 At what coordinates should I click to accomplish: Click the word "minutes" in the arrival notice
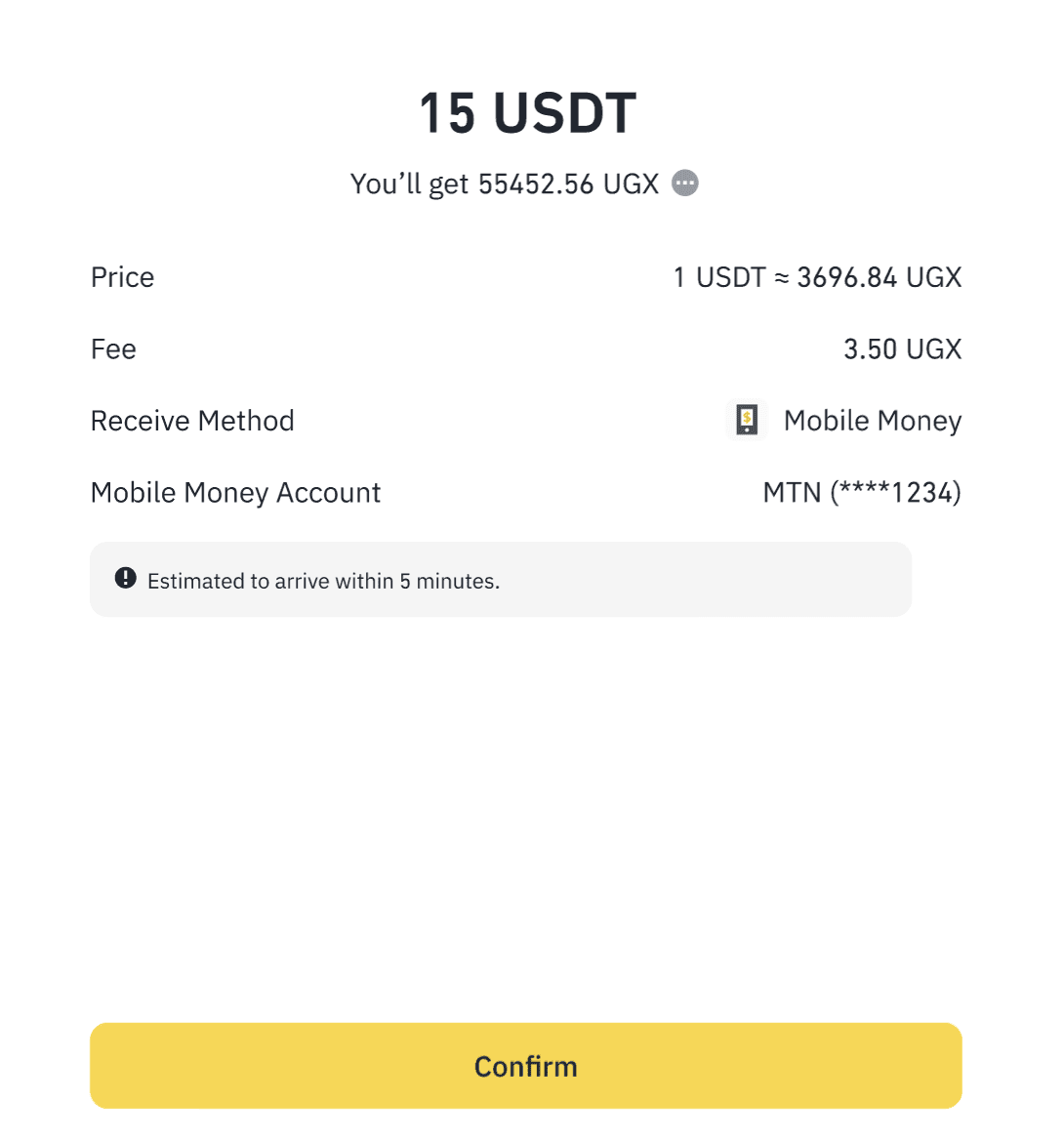457,582
